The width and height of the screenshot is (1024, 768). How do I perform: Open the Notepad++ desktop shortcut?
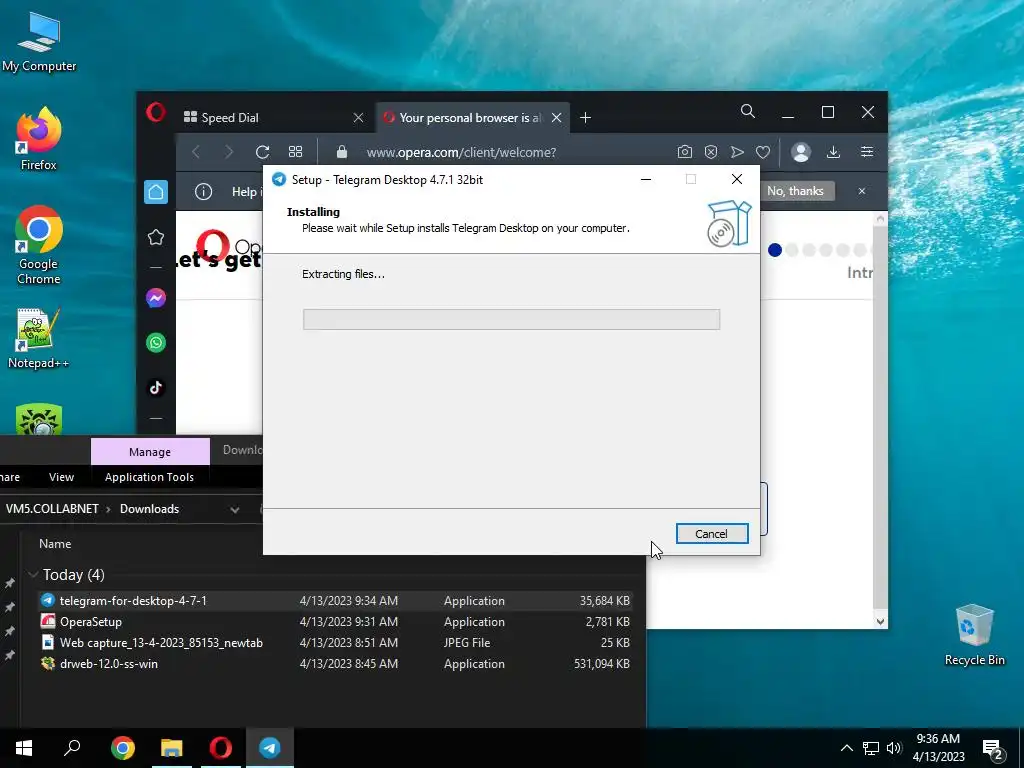click(x=39, y=338)
